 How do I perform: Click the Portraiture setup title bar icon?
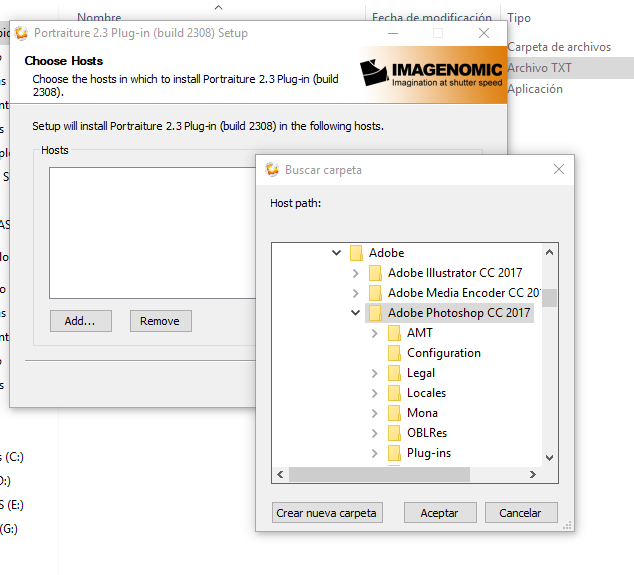click(x=21, y=33)
